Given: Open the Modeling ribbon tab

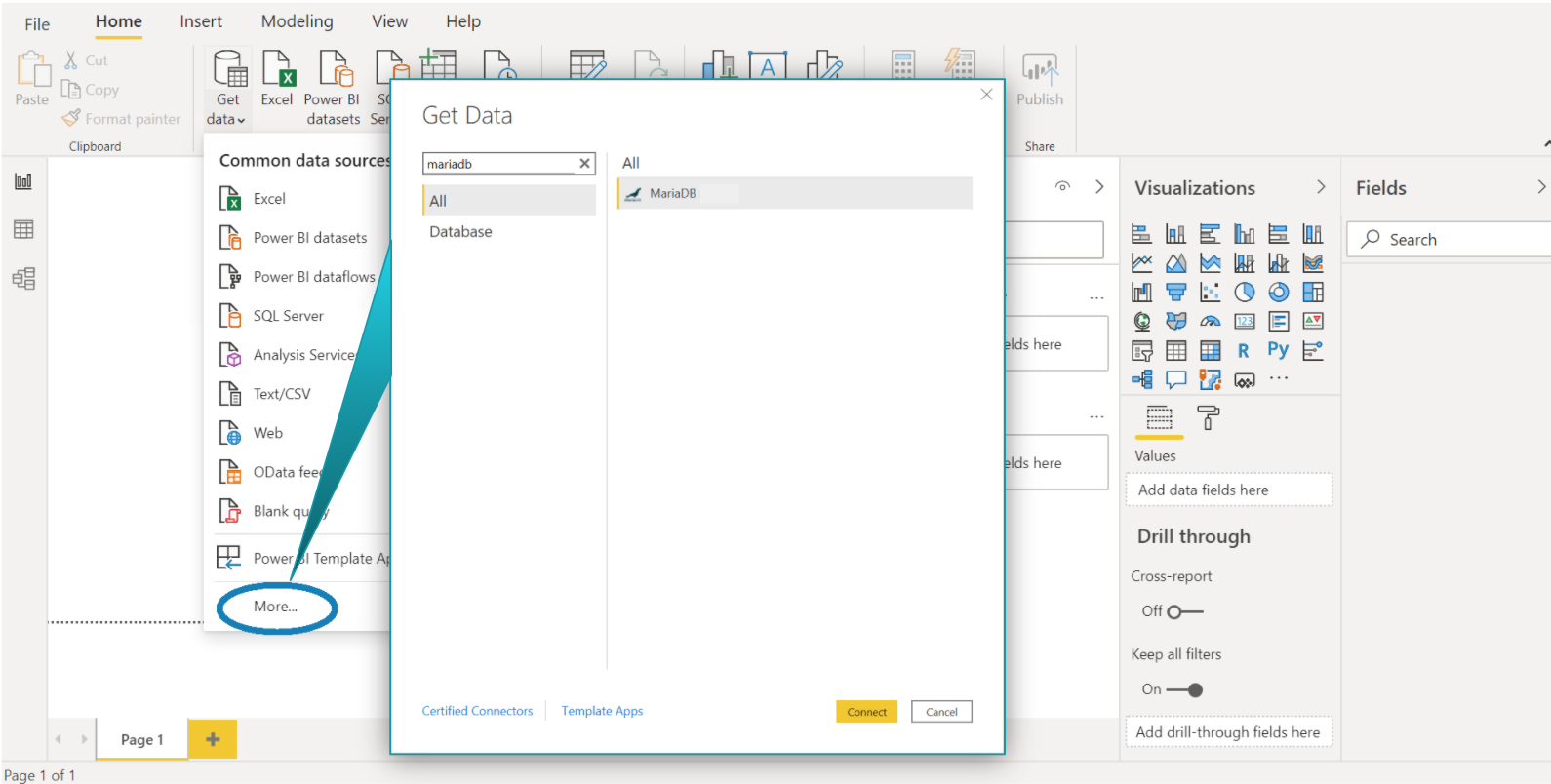Looking at the screenshot, I should [298, 21].
